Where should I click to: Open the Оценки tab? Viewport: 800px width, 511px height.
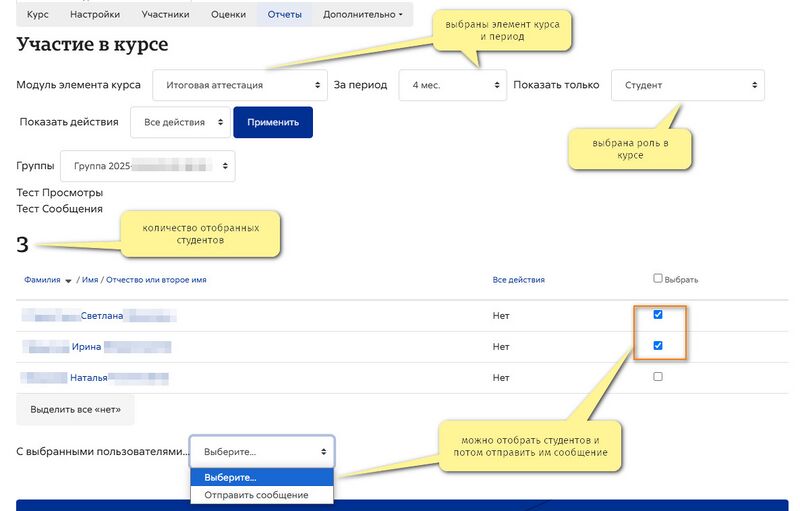point(229,15)
